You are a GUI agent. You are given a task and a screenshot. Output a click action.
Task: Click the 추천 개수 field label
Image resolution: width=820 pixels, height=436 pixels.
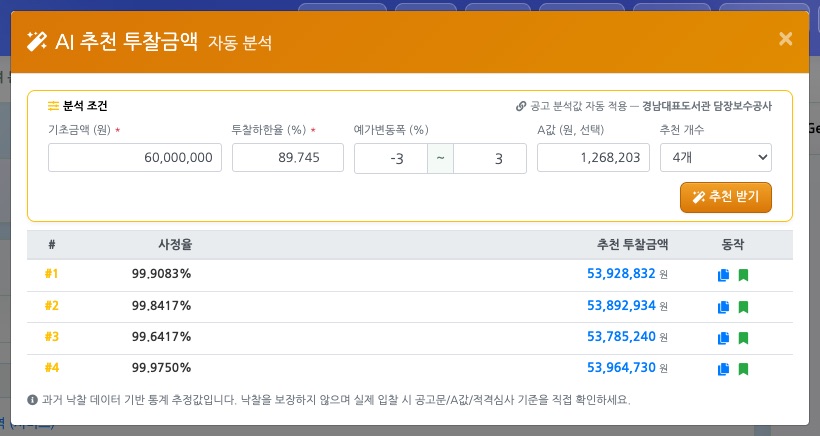tap(682, 130)
